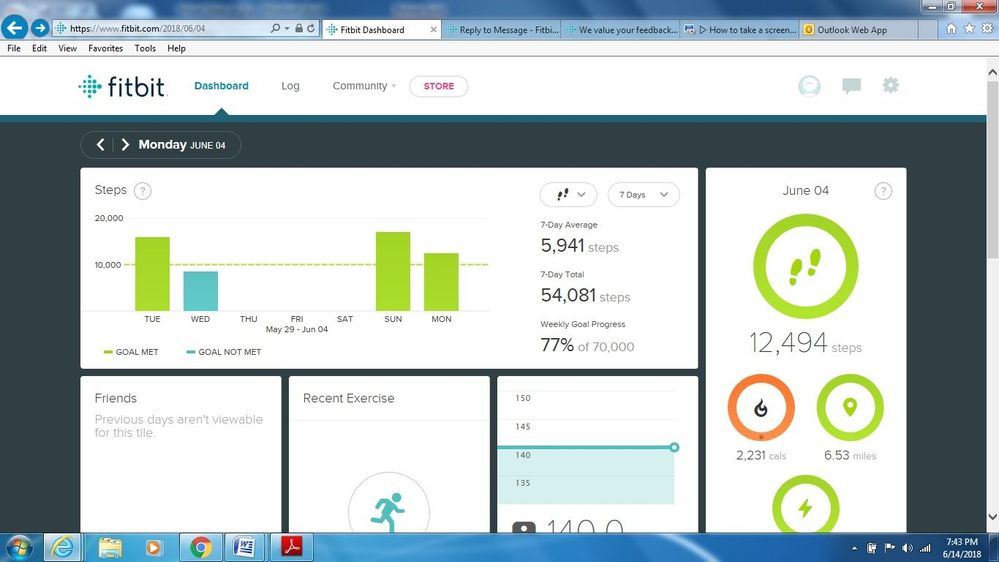The height and width of the screenshot is (562, 999).
Task: Click the profile avatar icon
Action: 809,86
